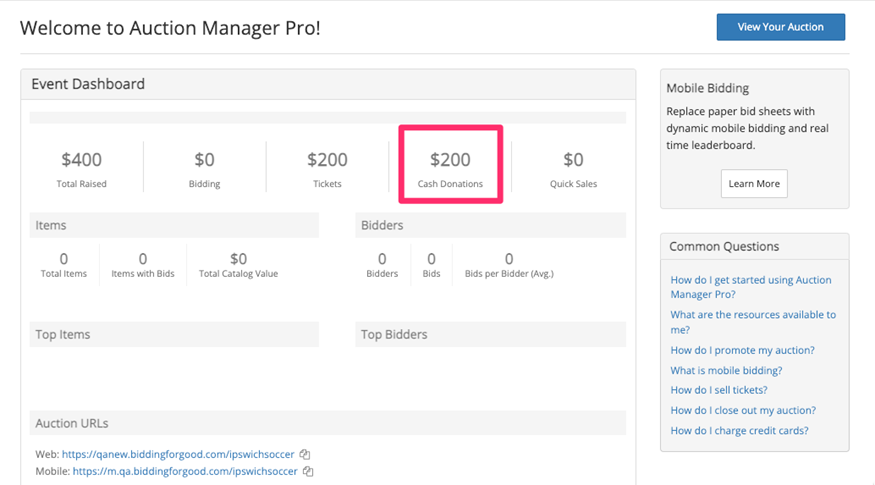The width and height of the screenshot is (875, 485).
Task: Click the Top Items section header
Action: click(x=174, y=334)
